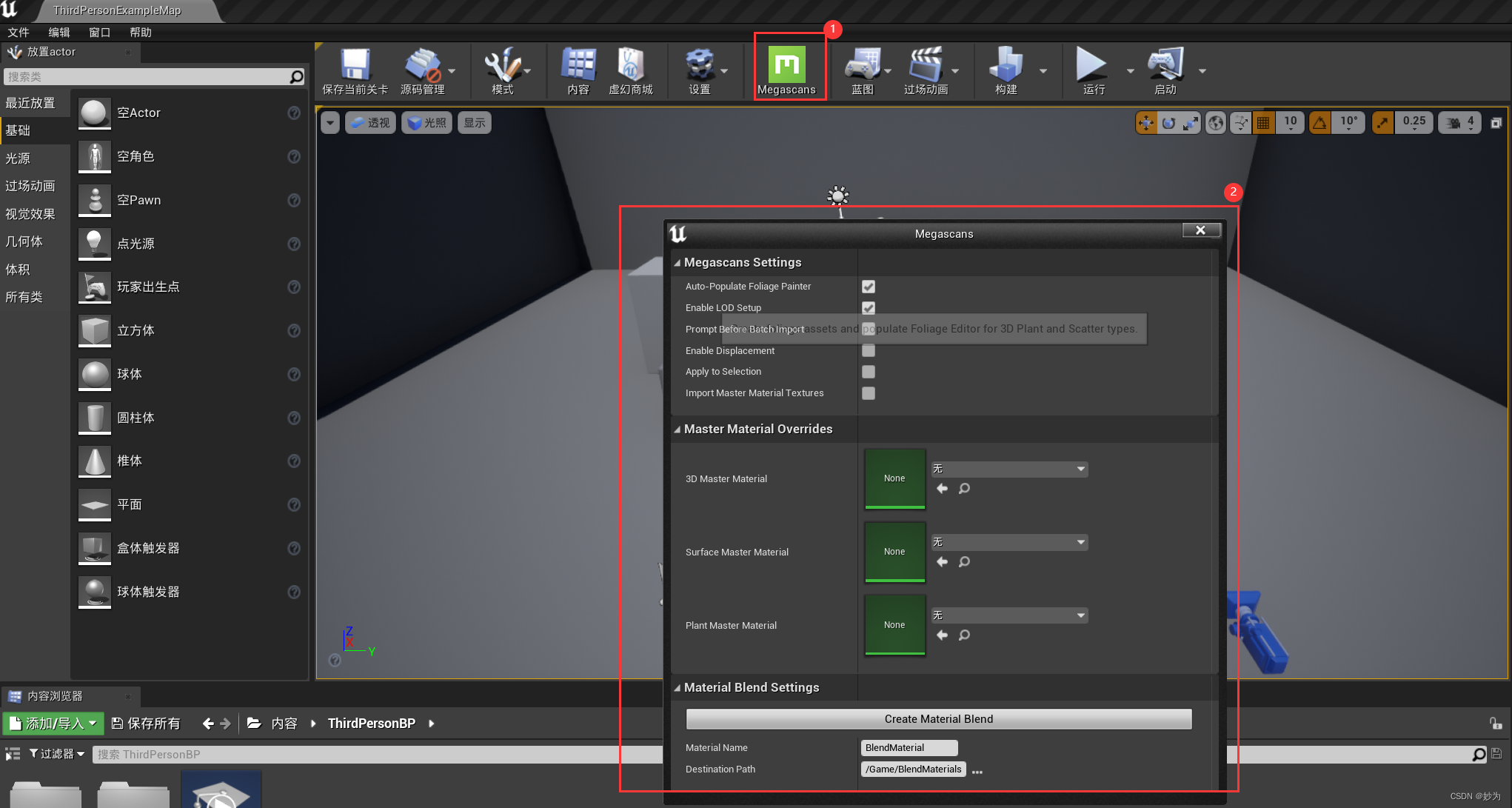
Task: Click the Save Current Level icon
Action: click(x=355, y=65)
